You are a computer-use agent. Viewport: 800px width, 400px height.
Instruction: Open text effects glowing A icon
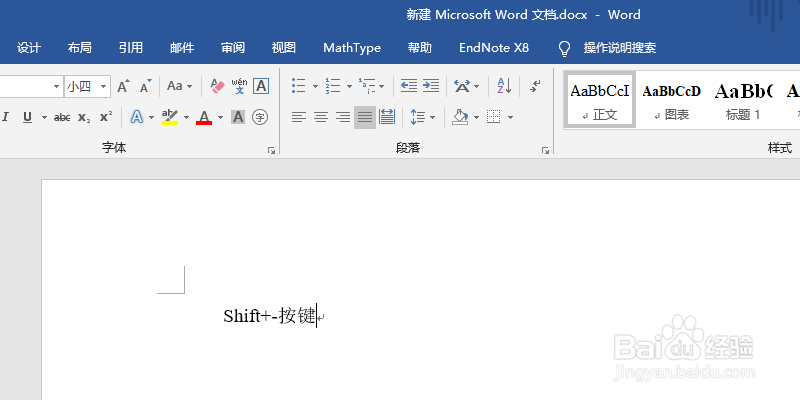tap(137, 117)
